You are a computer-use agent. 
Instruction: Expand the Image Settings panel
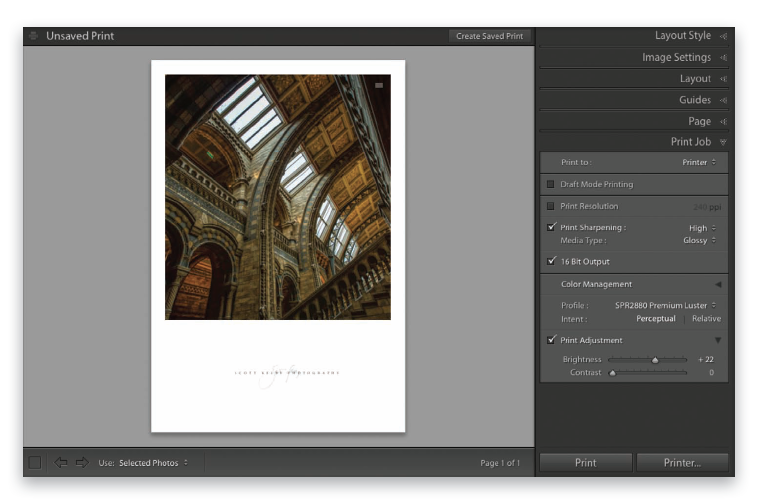point(683,58)
